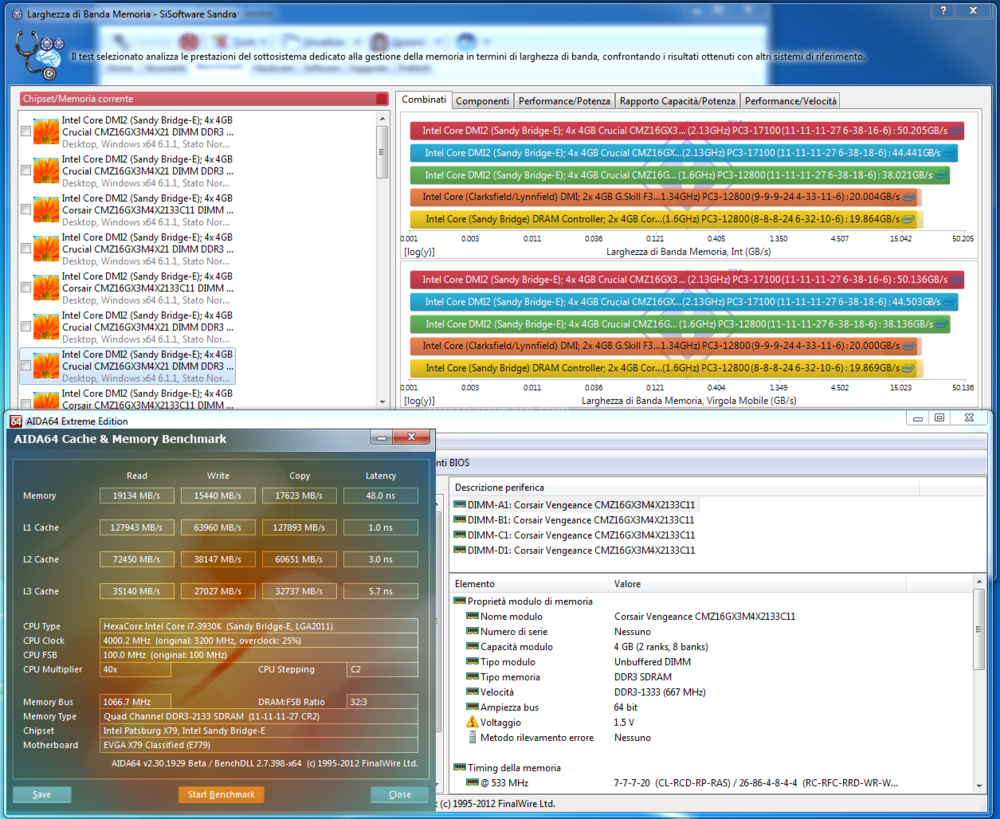
Task: Click the Nome modulo row icon
Action: point(472,616)
